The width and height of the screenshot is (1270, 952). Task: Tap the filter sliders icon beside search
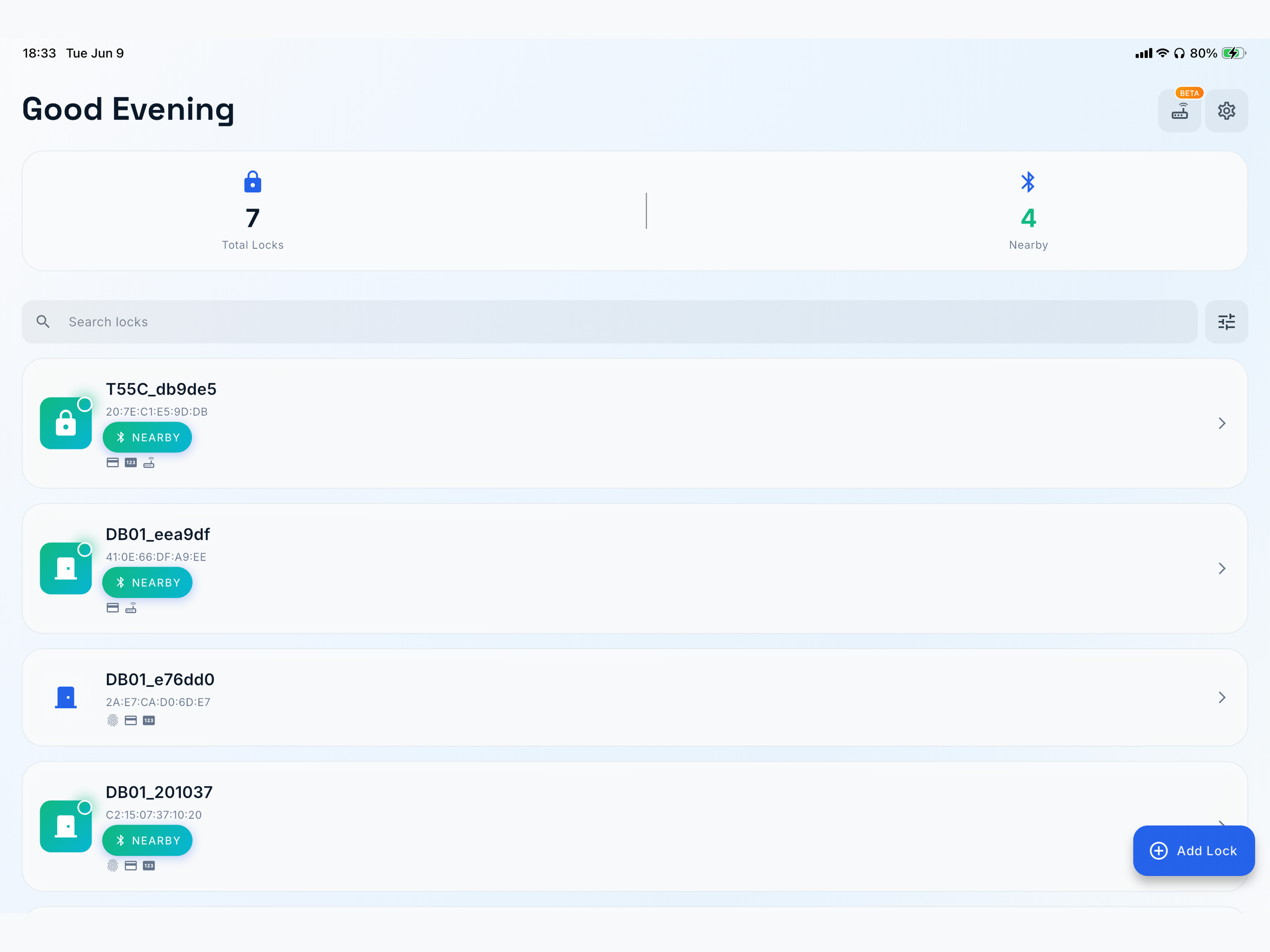click(x=1226, y=322)
